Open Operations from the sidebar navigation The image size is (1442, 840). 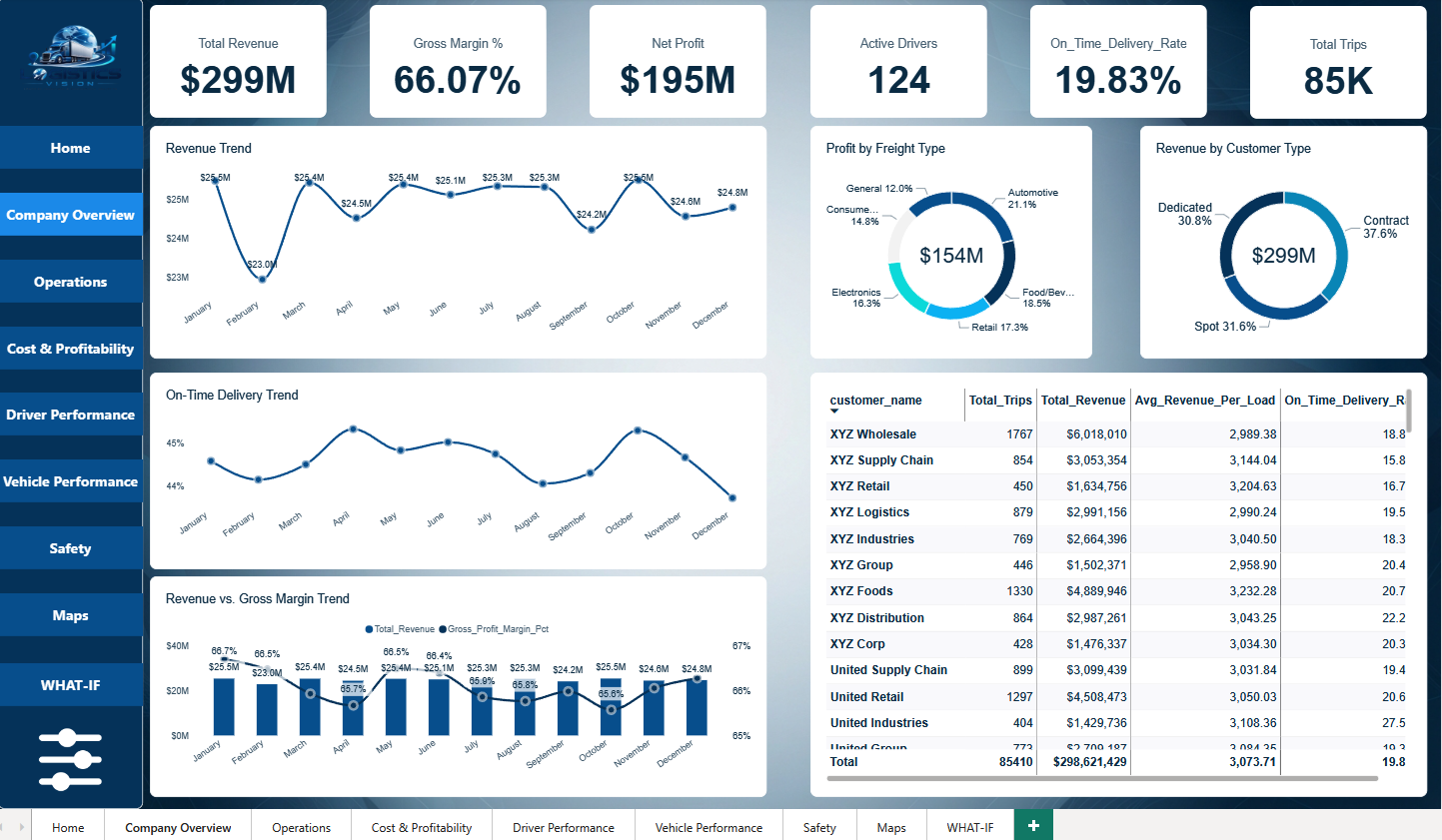click(71, 282)
